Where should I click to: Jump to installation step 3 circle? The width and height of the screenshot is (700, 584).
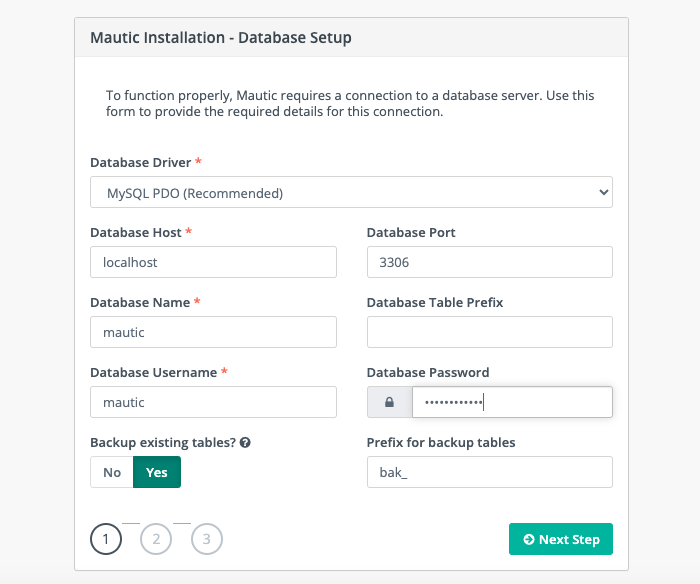(x=206, y=539)
